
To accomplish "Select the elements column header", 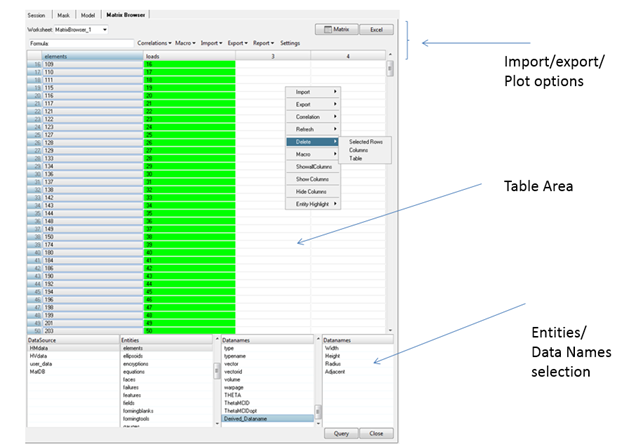I will (93, 56).
